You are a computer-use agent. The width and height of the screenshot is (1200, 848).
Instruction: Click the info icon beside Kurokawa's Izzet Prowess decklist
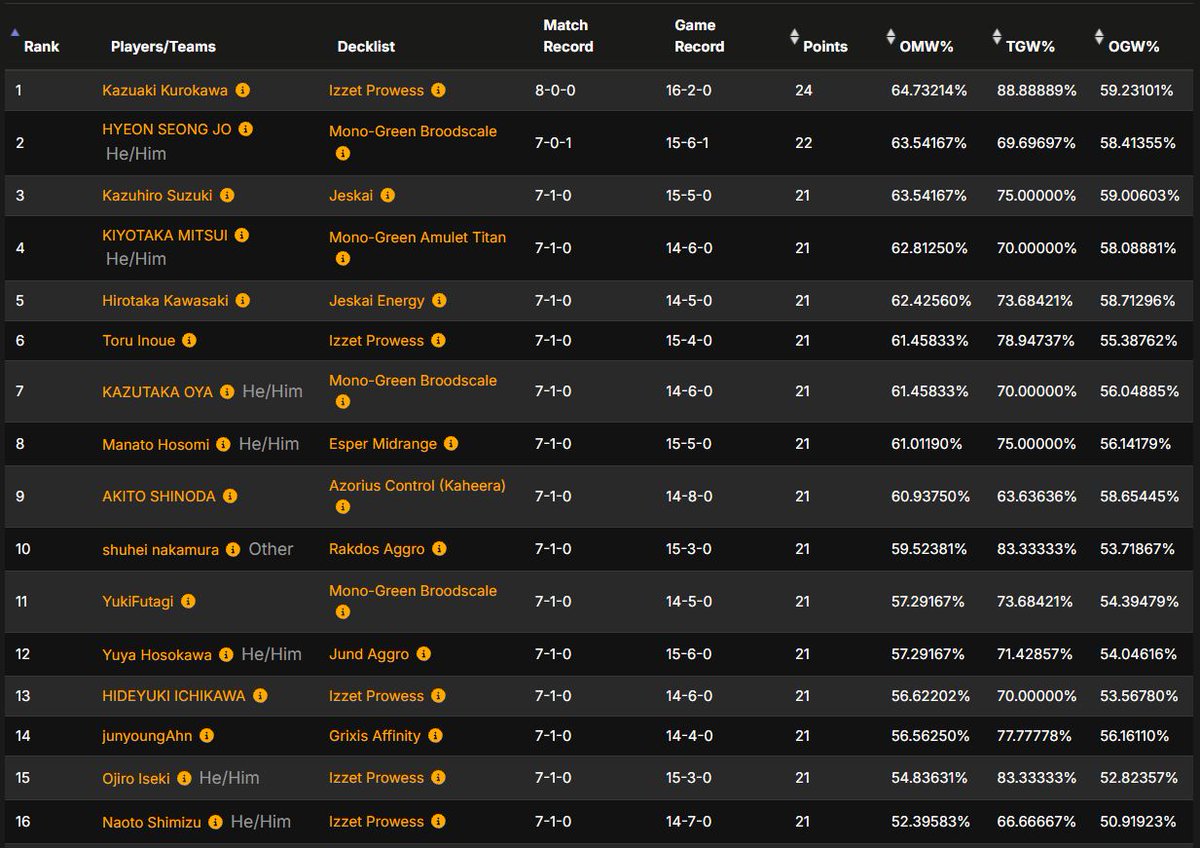[x=438, y=90]
